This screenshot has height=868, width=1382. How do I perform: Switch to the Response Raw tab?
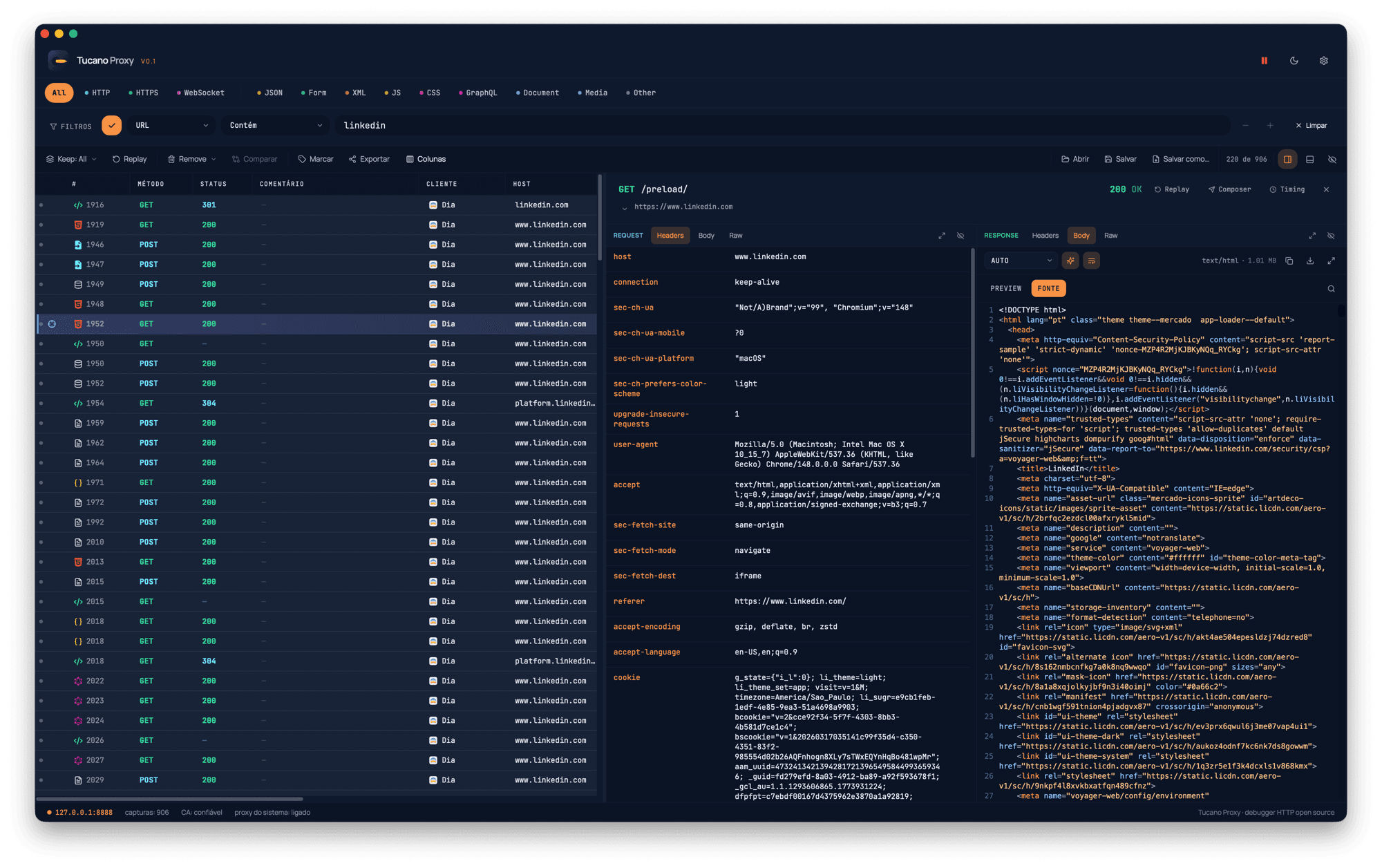(1110, 236)
